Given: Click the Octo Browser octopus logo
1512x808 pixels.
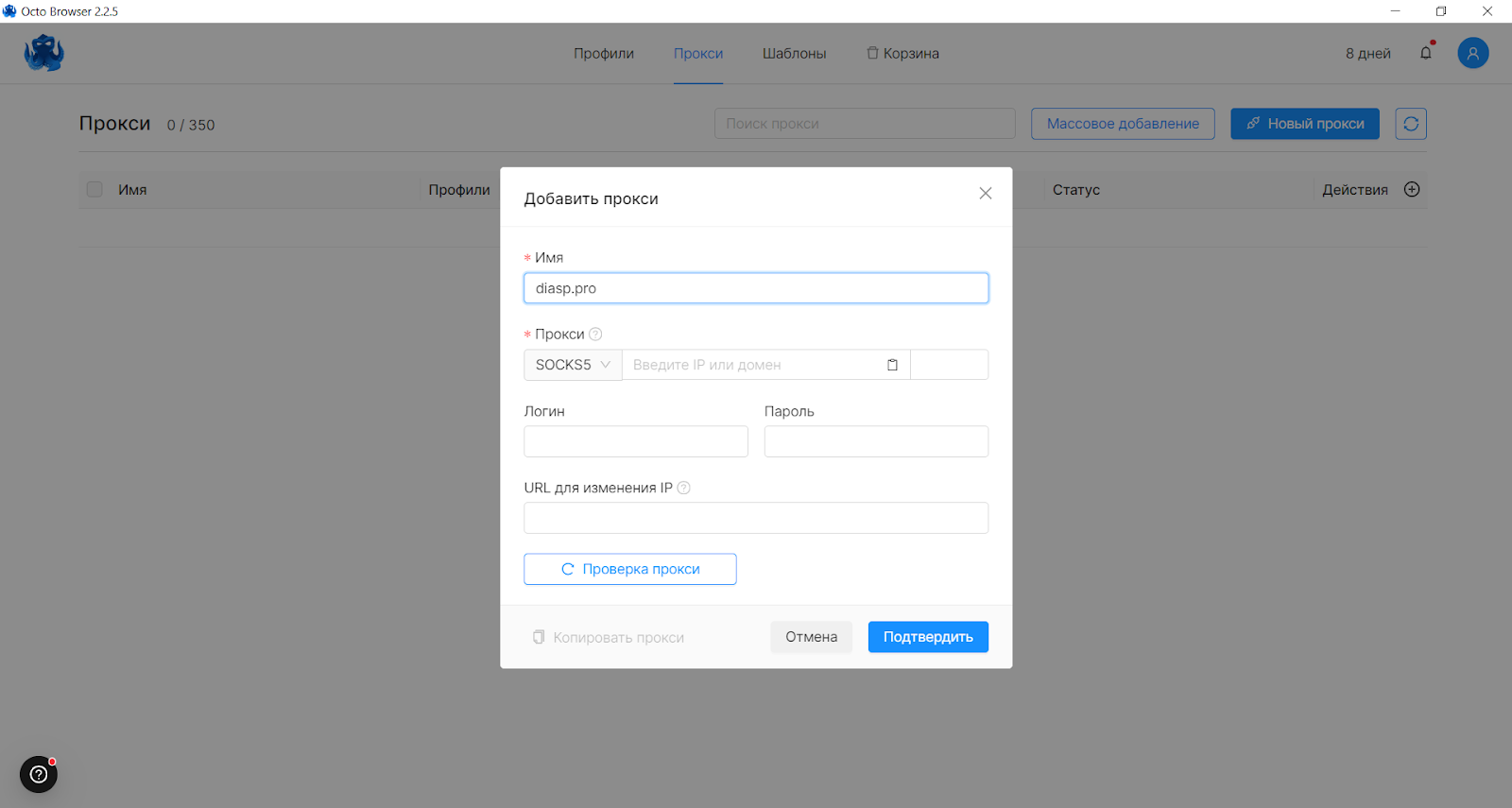Looking at the screenshot, I should click(x=43, y=53).
